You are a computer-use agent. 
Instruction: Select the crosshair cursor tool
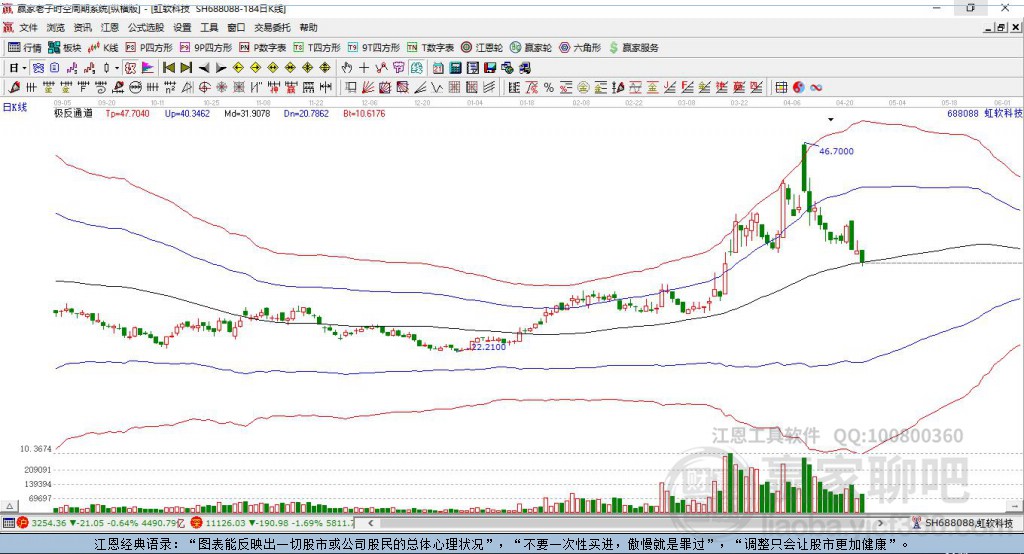pyautogui.click(x=364, y=68)
